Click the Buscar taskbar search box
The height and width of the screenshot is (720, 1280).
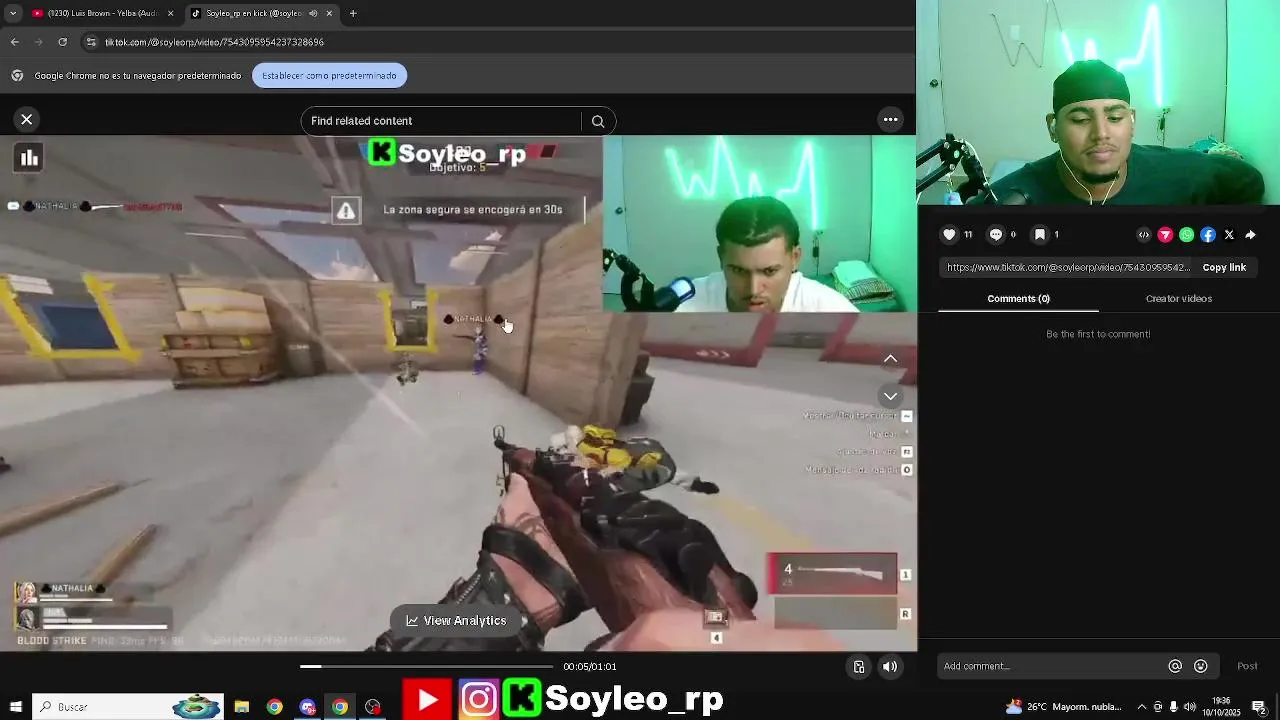click(x=127, y=706)
